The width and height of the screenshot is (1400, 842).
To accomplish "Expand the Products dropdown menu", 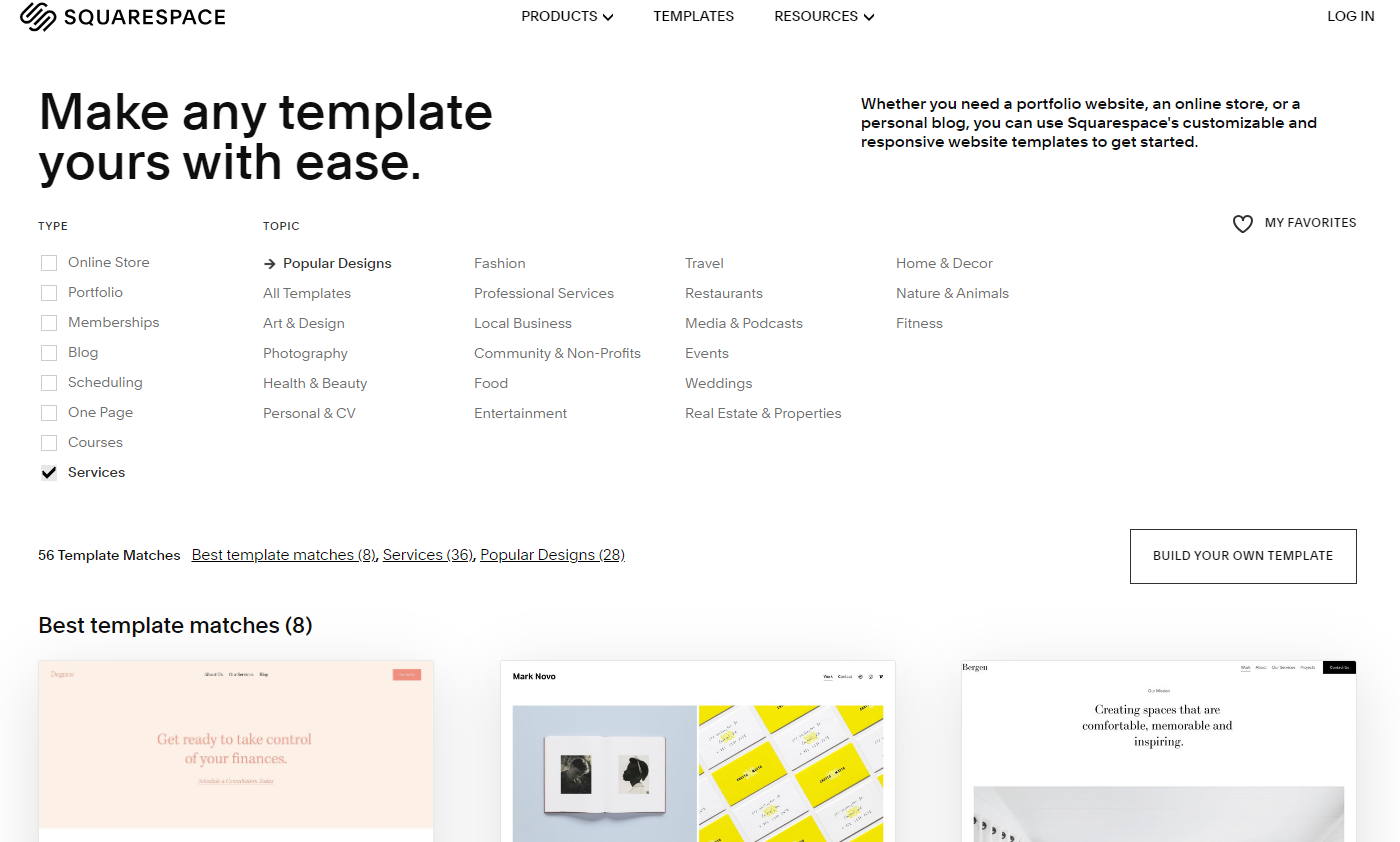I will tap(567, 16).
